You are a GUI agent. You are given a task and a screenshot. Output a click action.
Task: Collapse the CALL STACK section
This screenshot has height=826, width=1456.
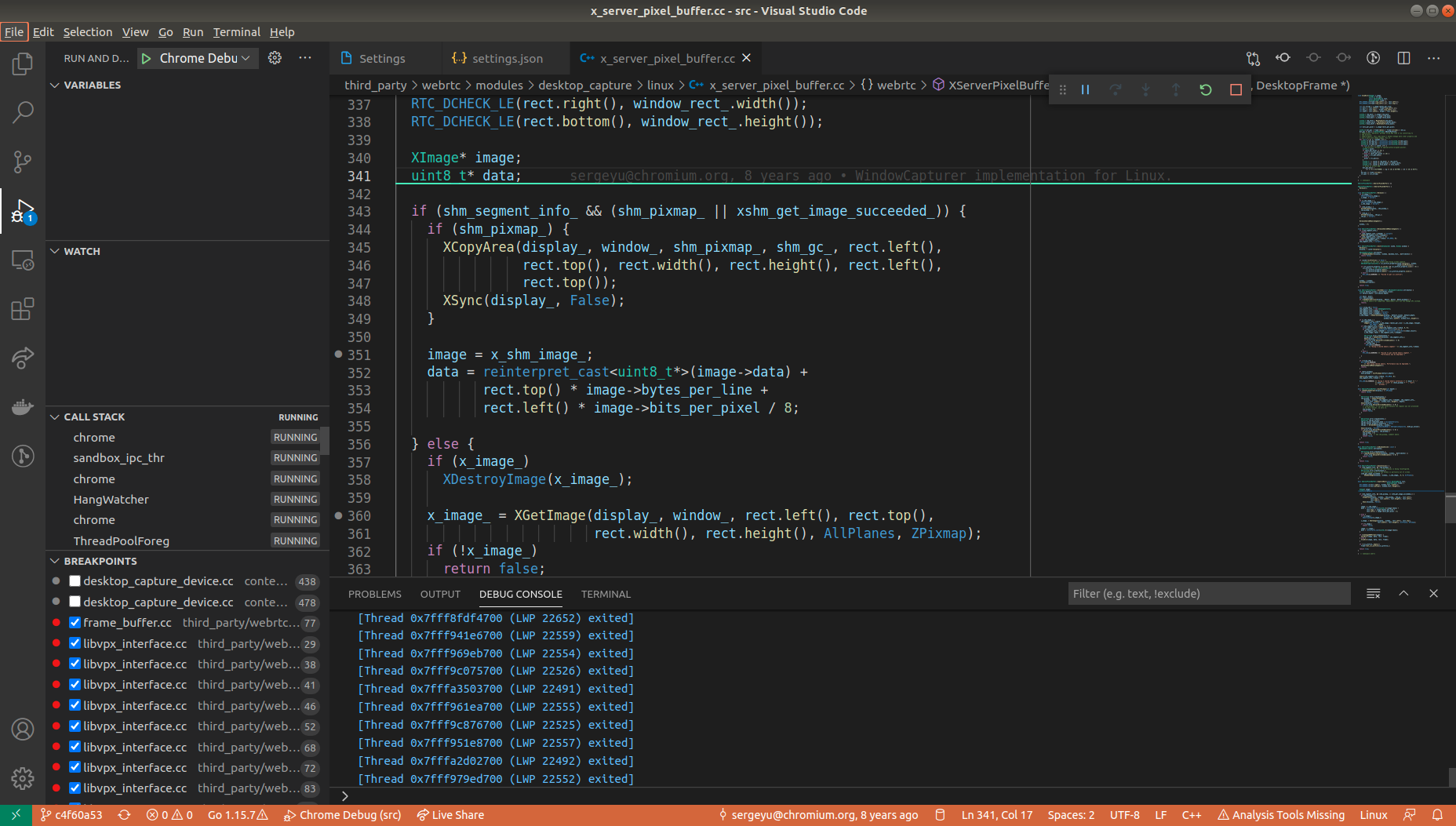click(94, 417)
